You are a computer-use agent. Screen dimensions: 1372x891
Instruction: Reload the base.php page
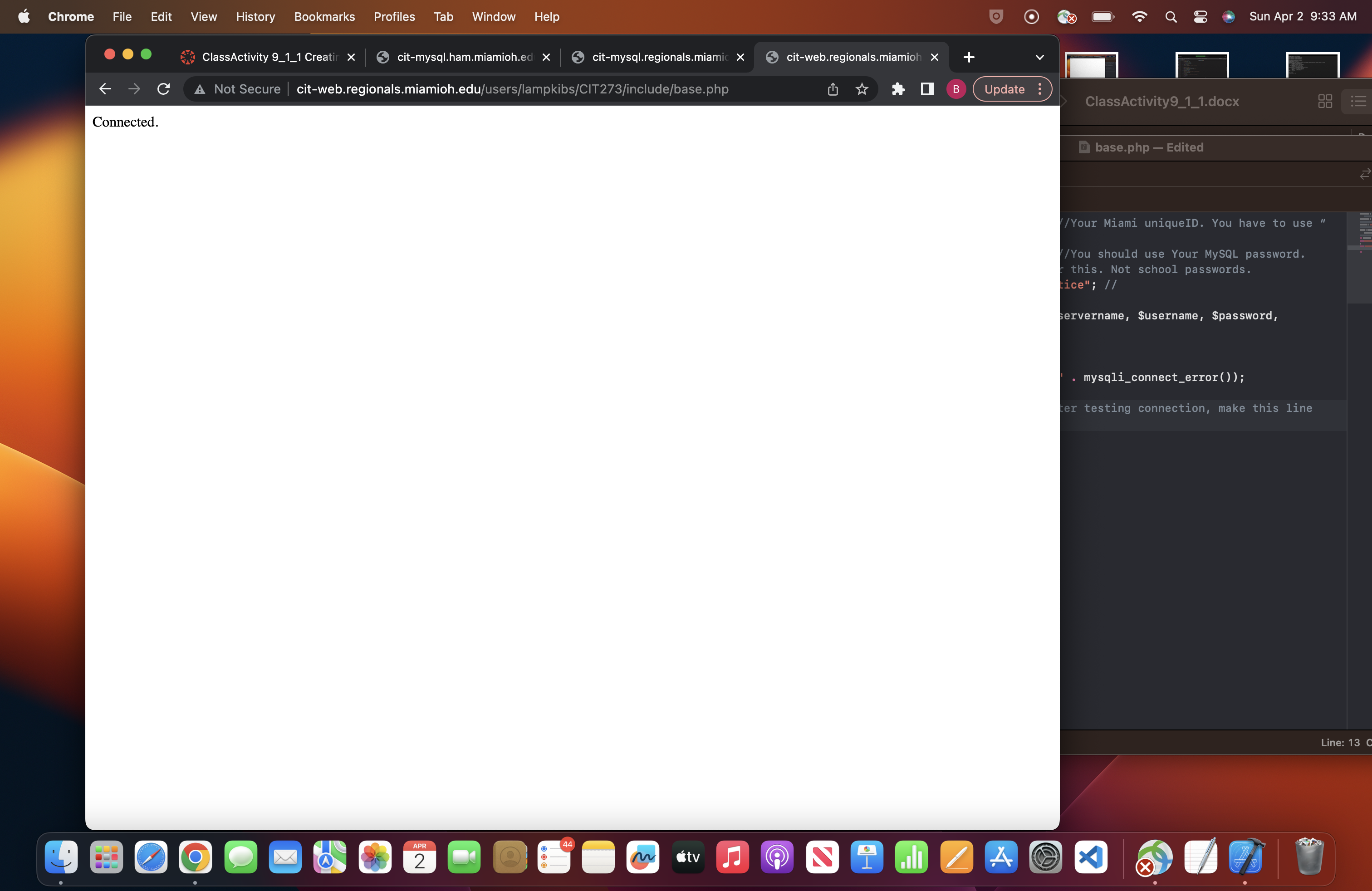coord(164,89)
